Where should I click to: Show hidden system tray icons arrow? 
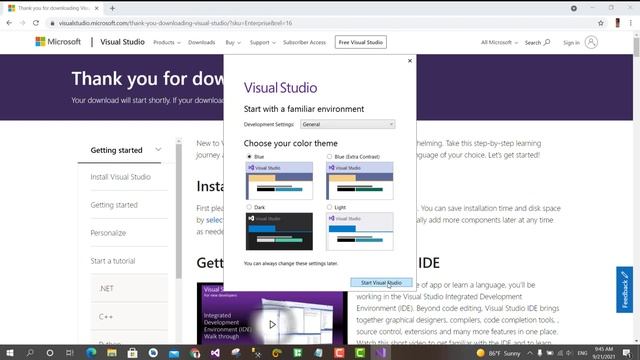(529, 353)
